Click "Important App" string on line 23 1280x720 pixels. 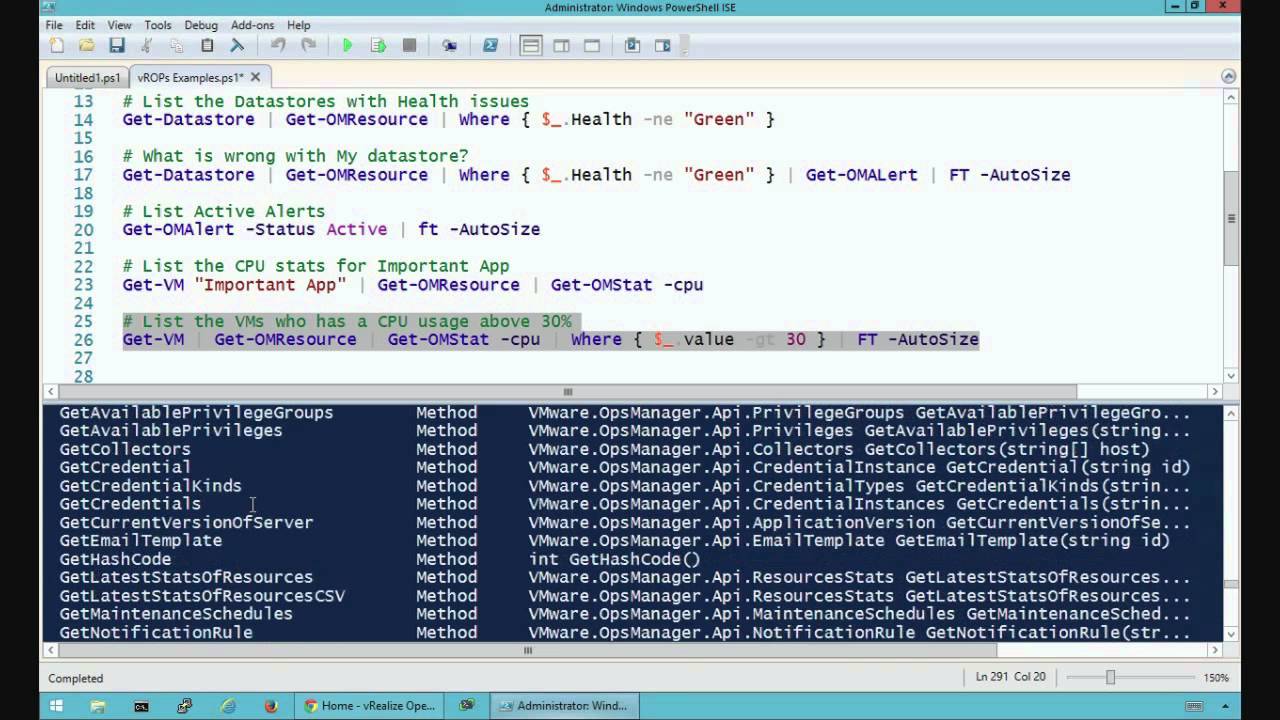(x=270, y=284)
